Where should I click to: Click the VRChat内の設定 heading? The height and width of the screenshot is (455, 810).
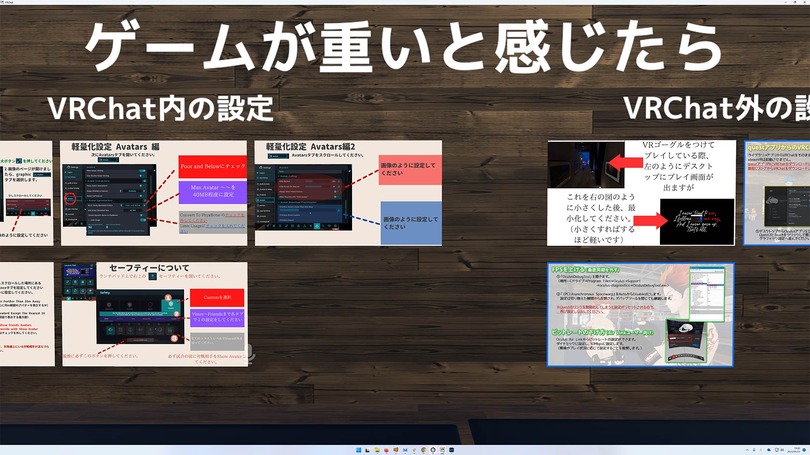[161, 108]
